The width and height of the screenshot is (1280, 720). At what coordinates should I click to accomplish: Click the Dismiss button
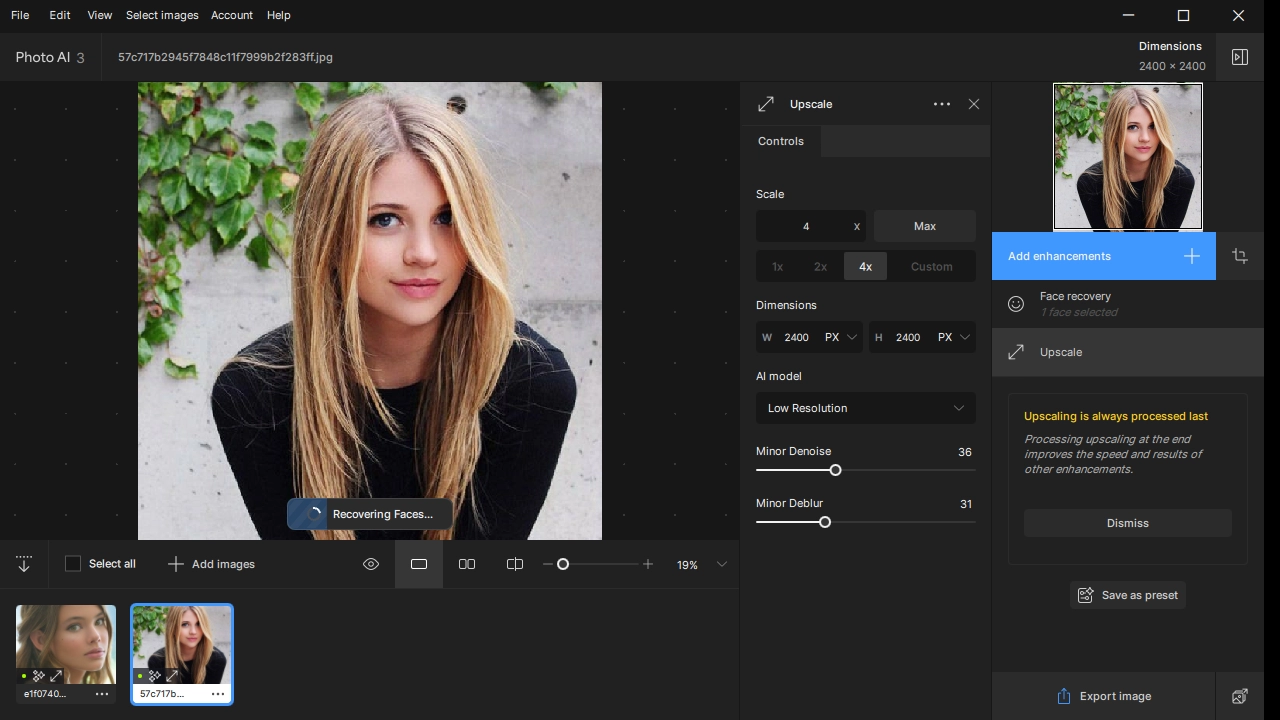pos(1127,523)
